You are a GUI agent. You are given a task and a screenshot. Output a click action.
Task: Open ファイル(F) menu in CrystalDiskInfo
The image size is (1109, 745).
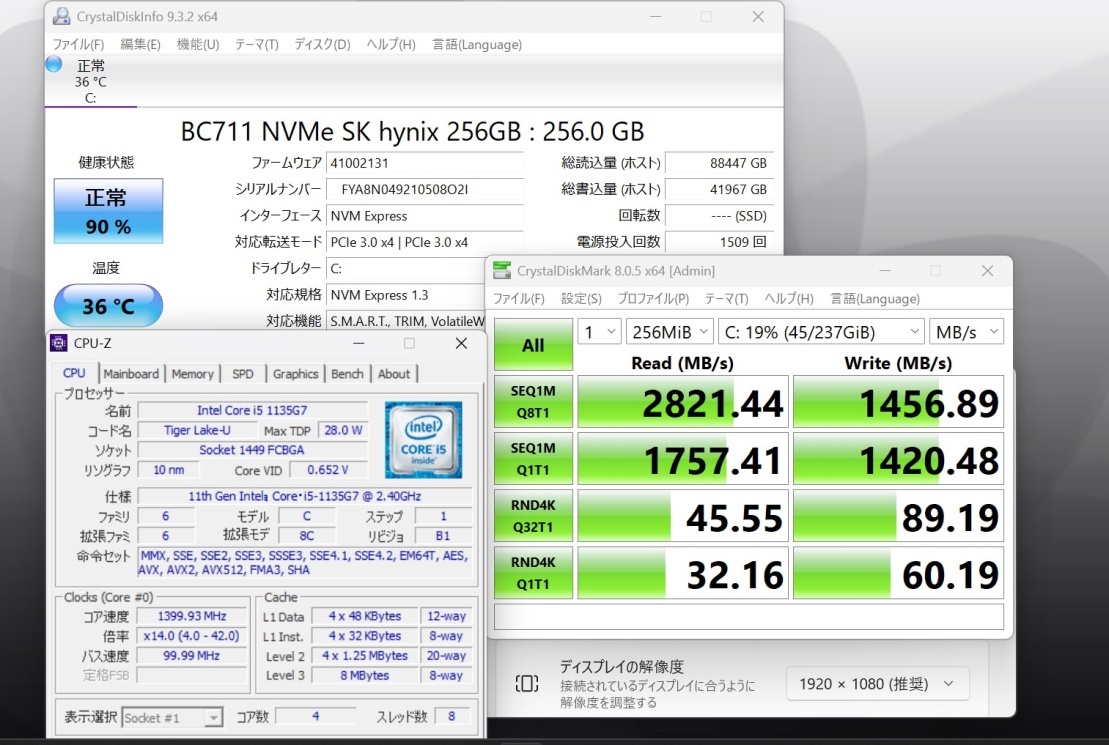[79, 45]
